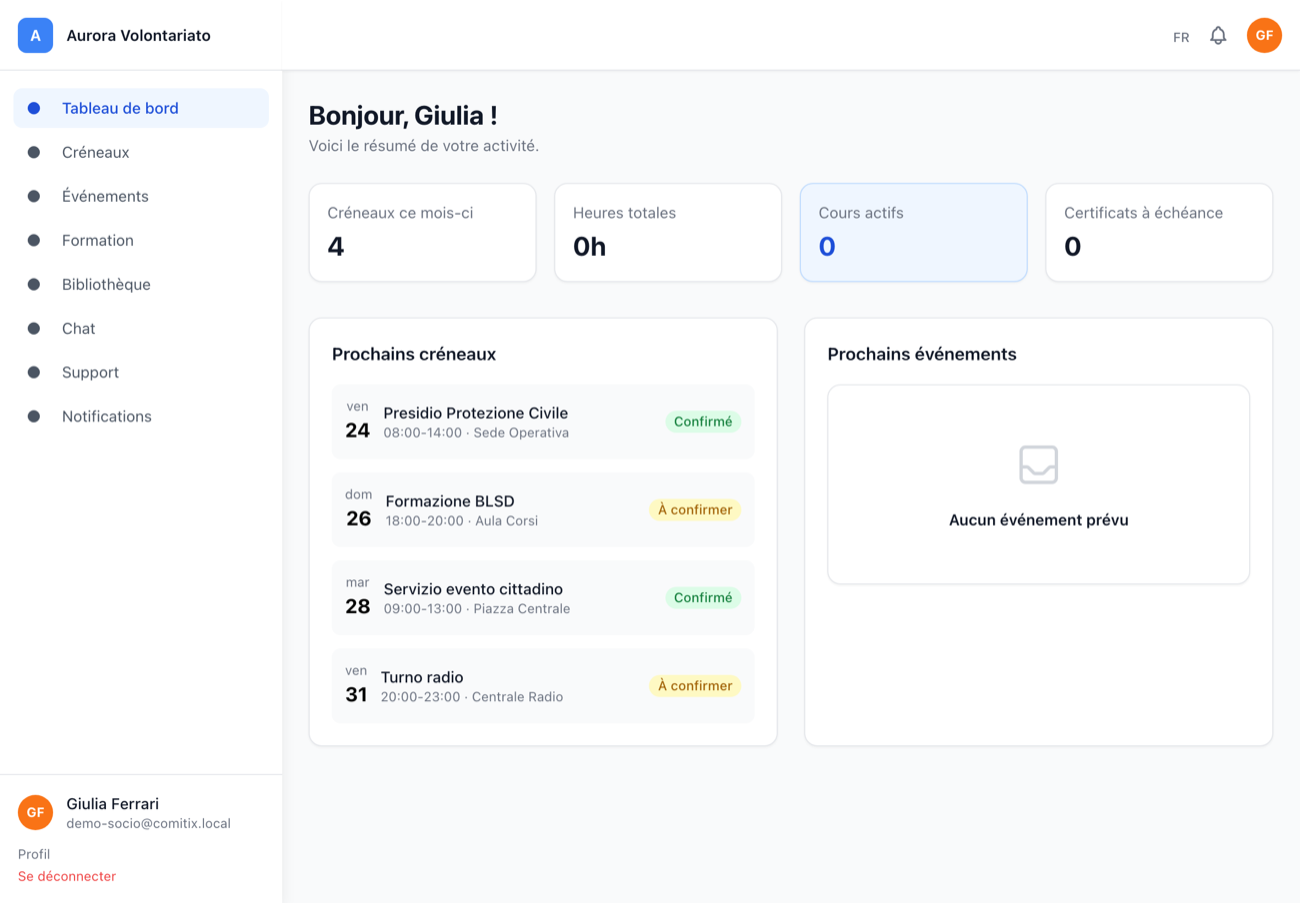This screenshot has width=1300, height=903.
Task: Open Bibliothèque in sidebar
Action: [141, 284]
